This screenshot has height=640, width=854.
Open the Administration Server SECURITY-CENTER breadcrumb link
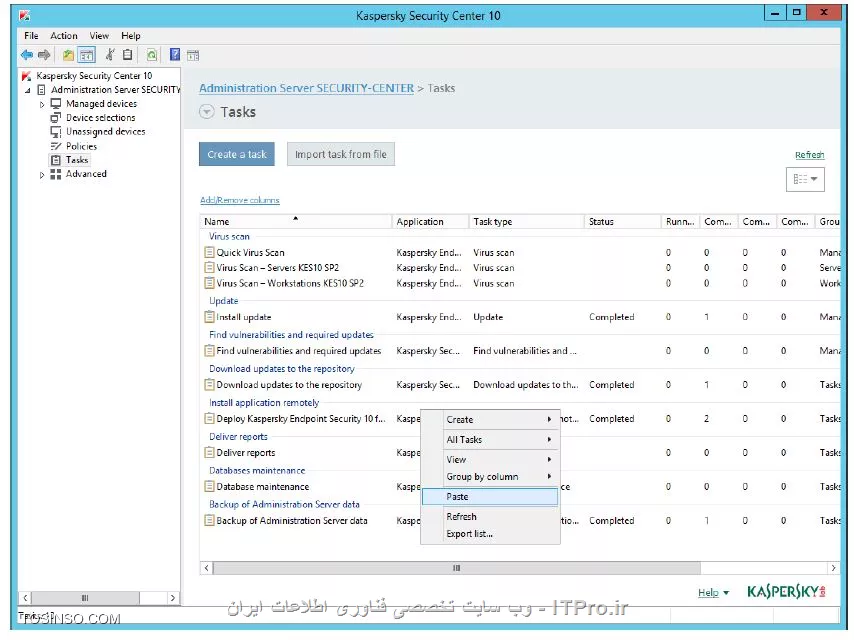pyautogui.click(x=306, y=88)
